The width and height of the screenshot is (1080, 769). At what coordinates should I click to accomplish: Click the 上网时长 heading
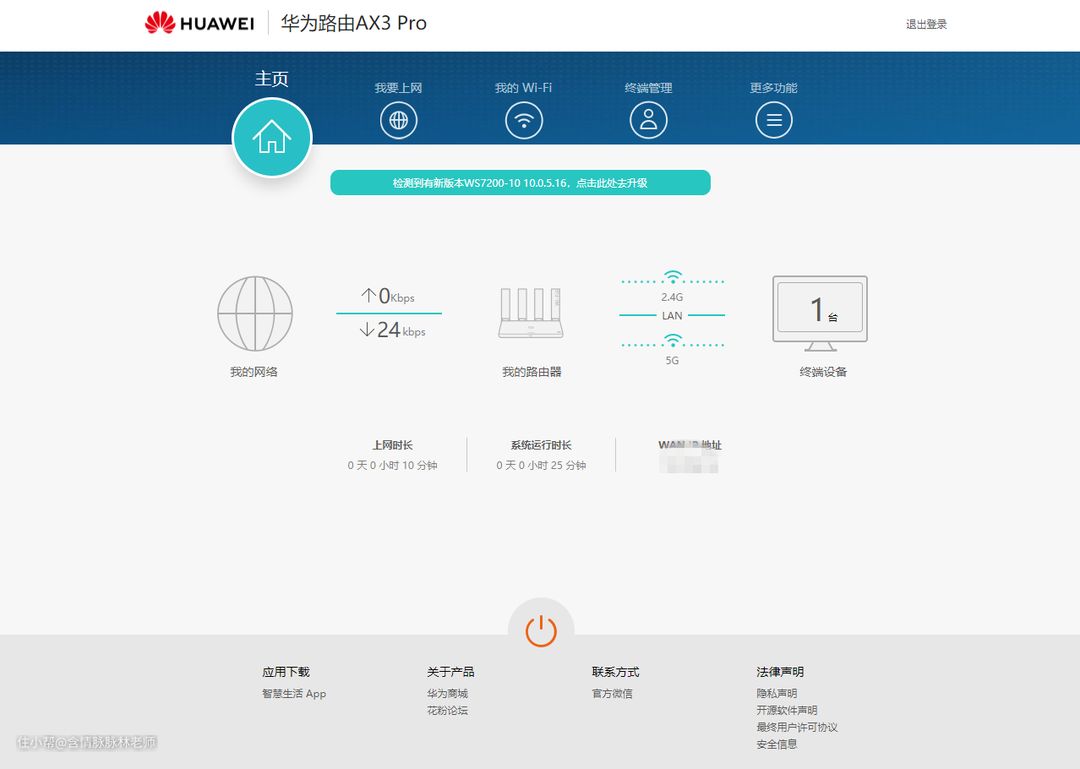pyautogui.click(x=393, y=445)
